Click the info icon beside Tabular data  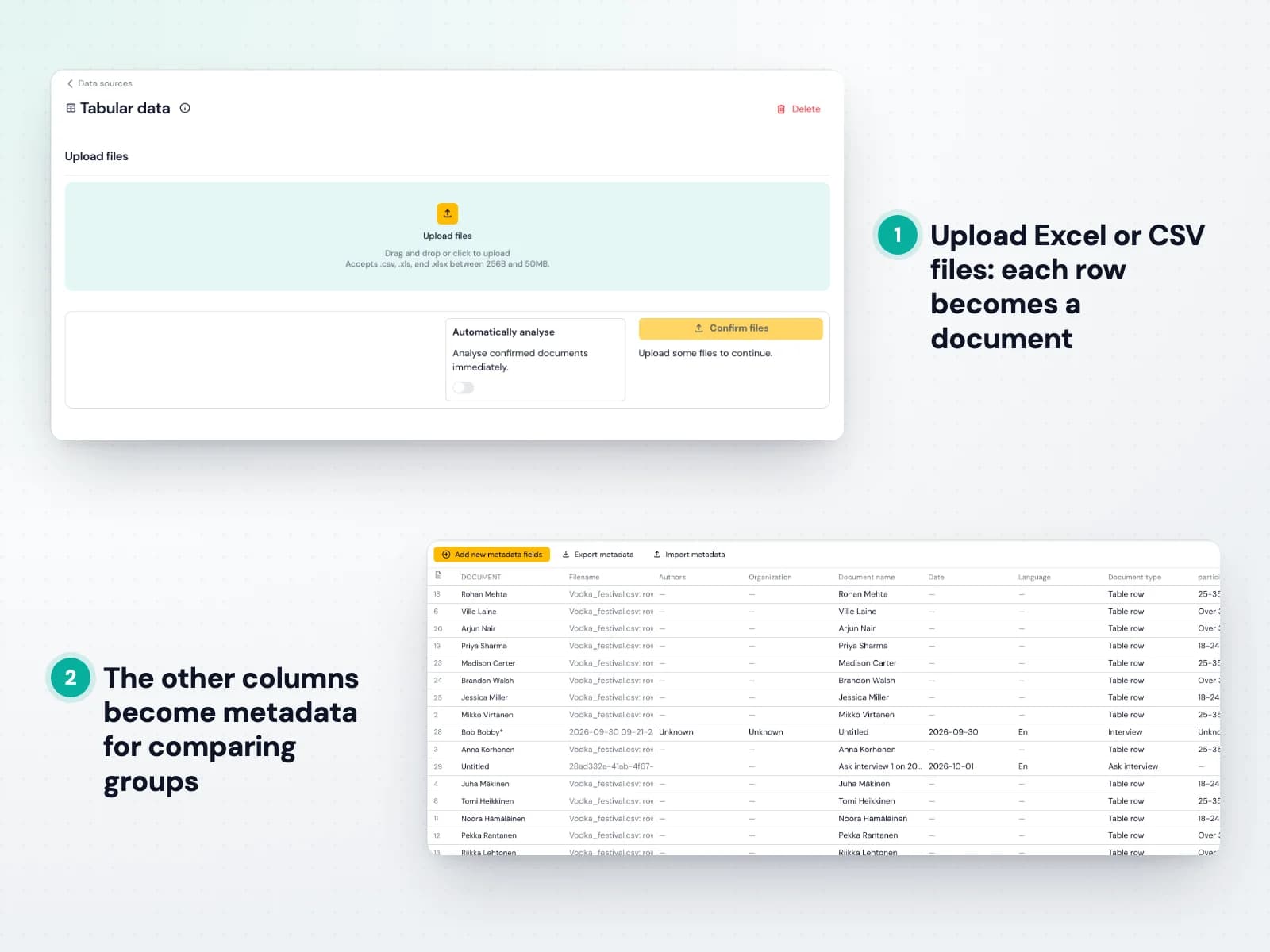(x=185, y=108)
